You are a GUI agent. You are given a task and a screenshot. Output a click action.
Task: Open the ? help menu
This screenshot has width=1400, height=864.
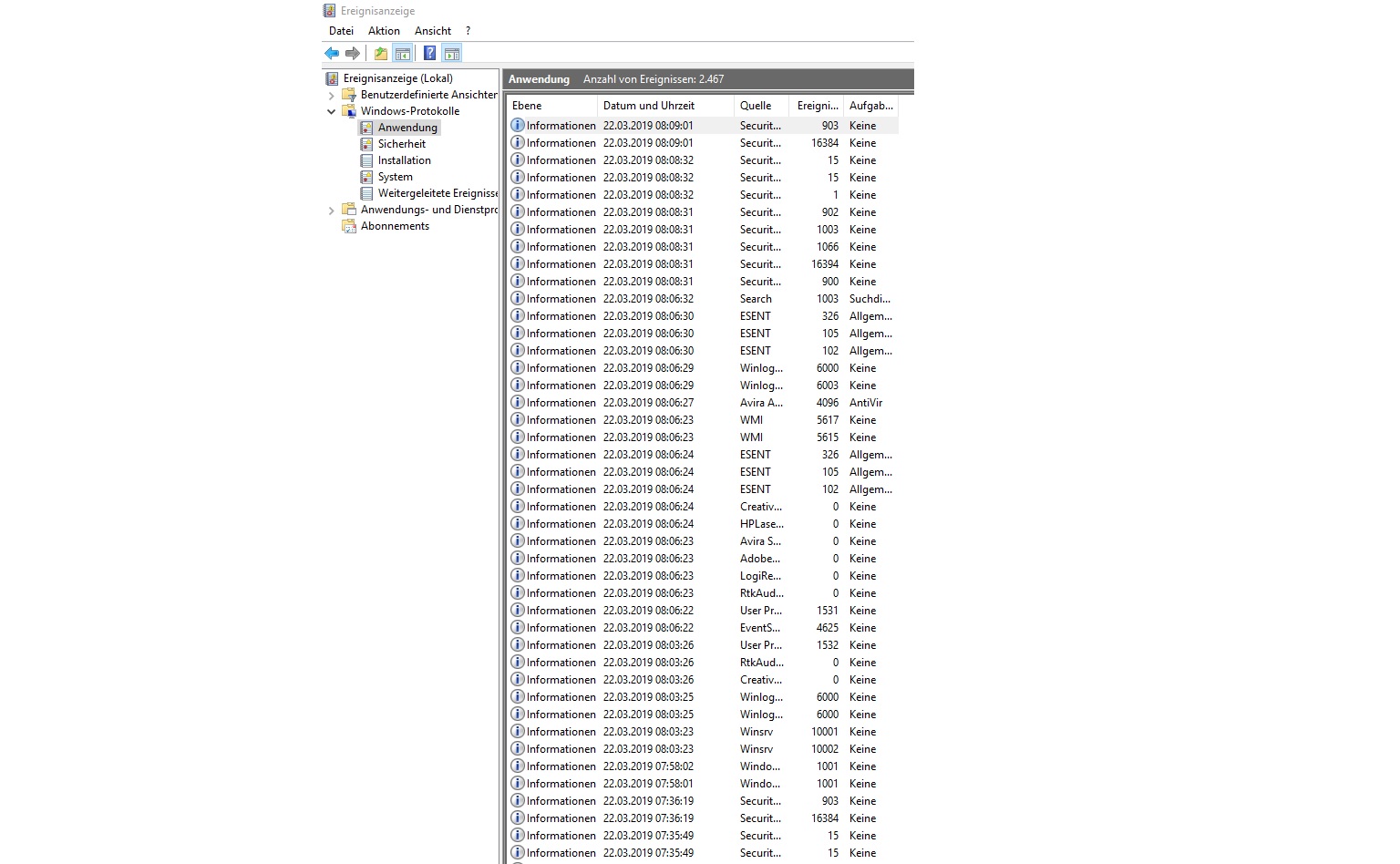[468, 31]
